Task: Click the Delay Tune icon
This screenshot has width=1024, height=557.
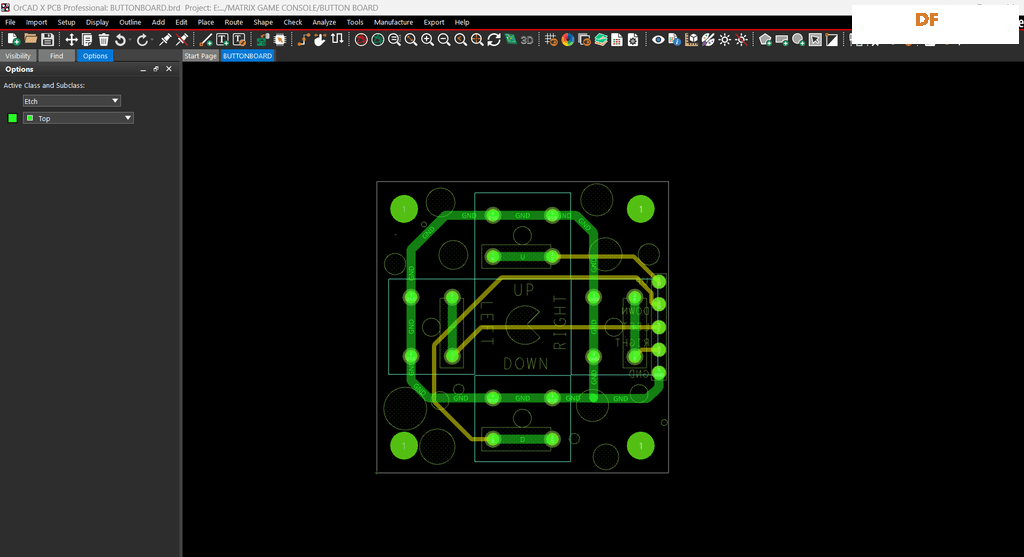Action: tap(337, 40)
